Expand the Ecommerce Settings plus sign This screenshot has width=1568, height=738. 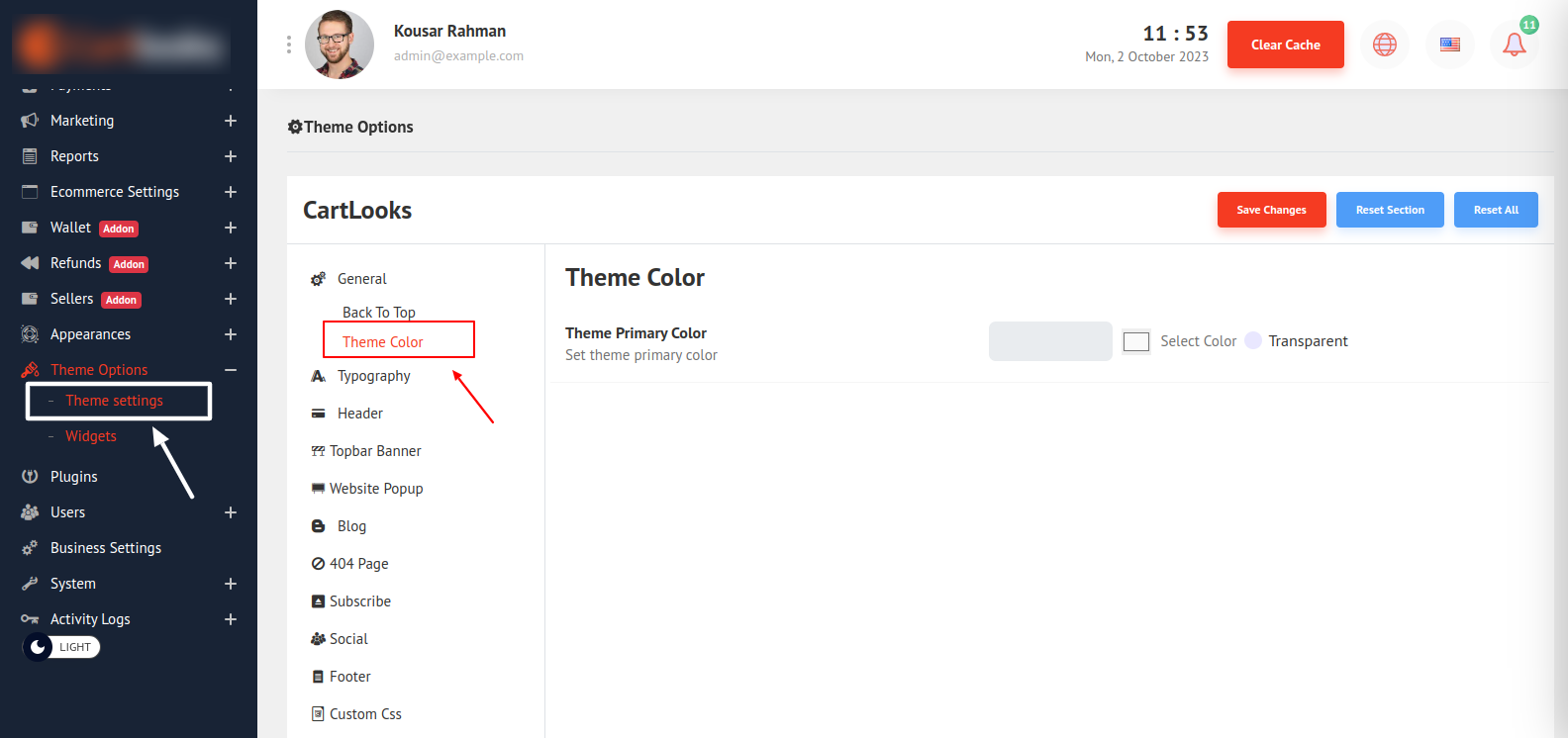(x=230, y=192)
